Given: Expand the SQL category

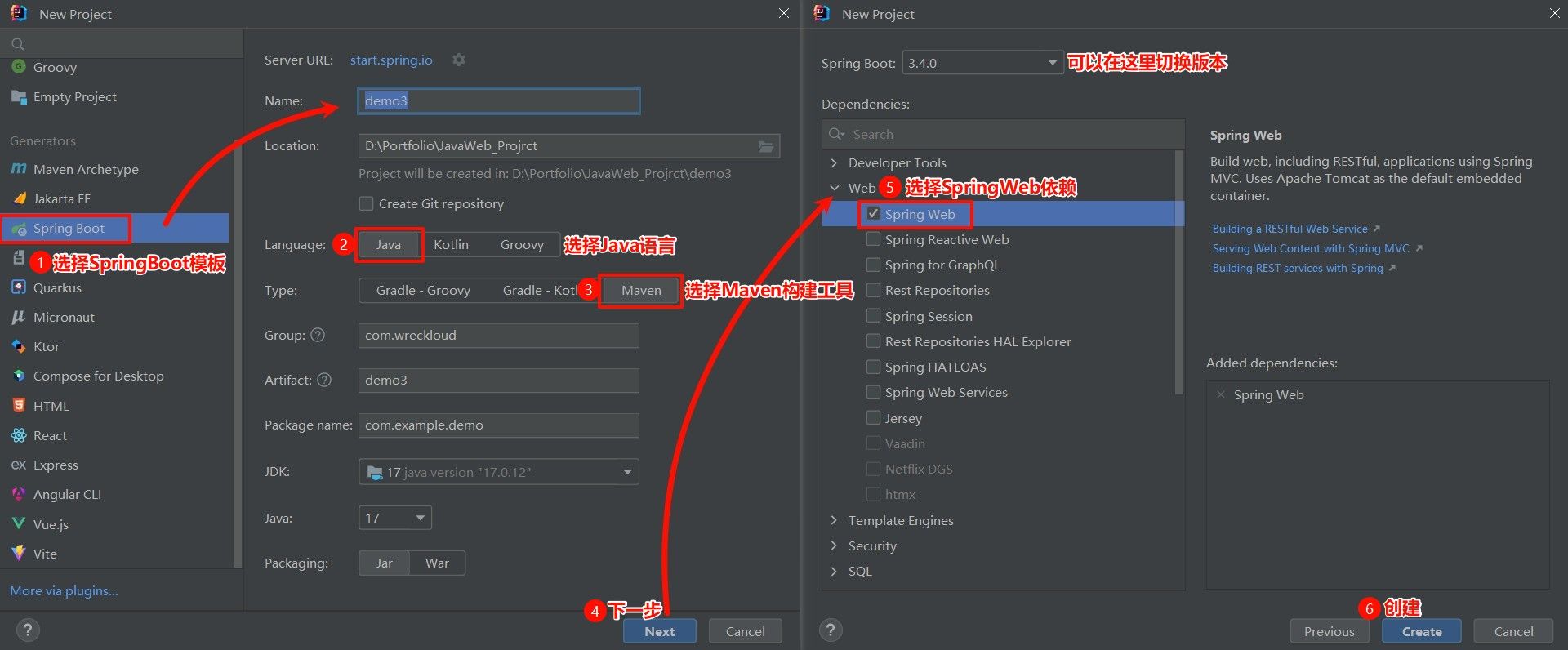Looking at the screenshot, I should pos(834,571).
